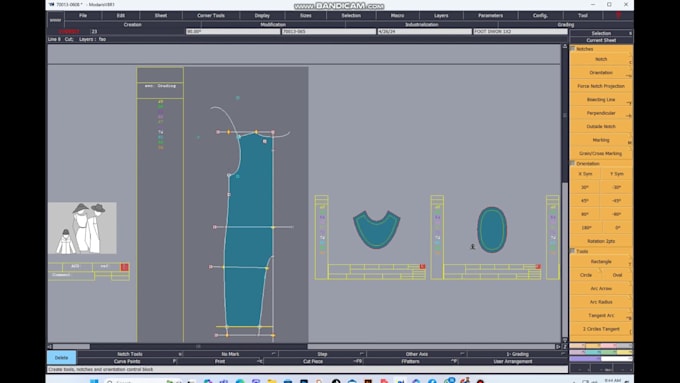Open the File menu
This screenshot has width=680, height=383.
click(83, 15)
